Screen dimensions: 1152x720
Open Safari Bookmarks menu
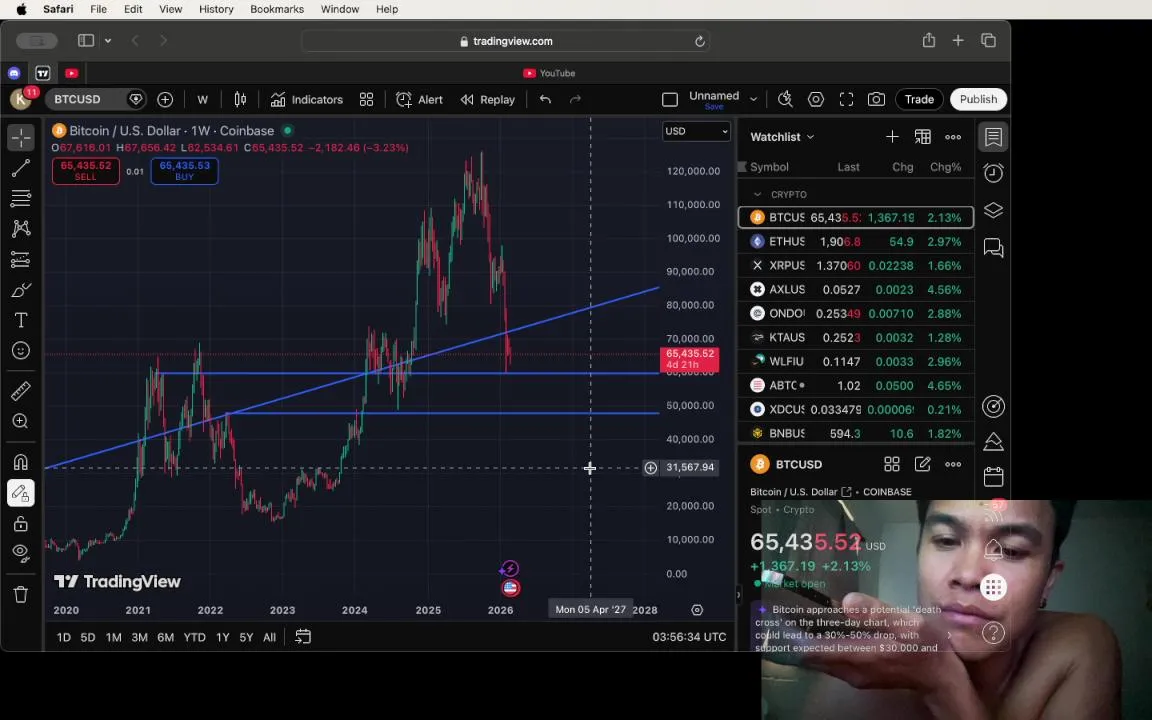click(277, 9)
